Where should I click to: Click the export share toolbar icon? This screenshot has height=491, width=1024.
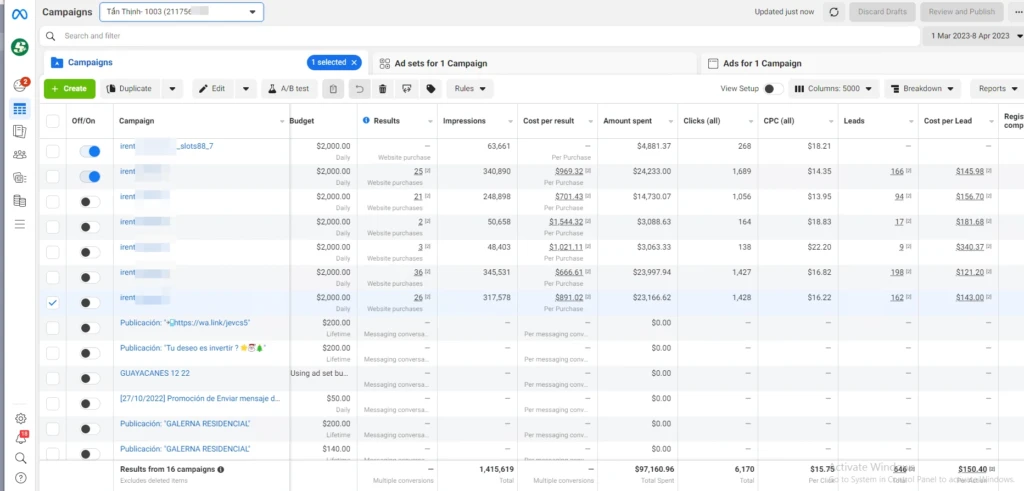pos(406,89)
